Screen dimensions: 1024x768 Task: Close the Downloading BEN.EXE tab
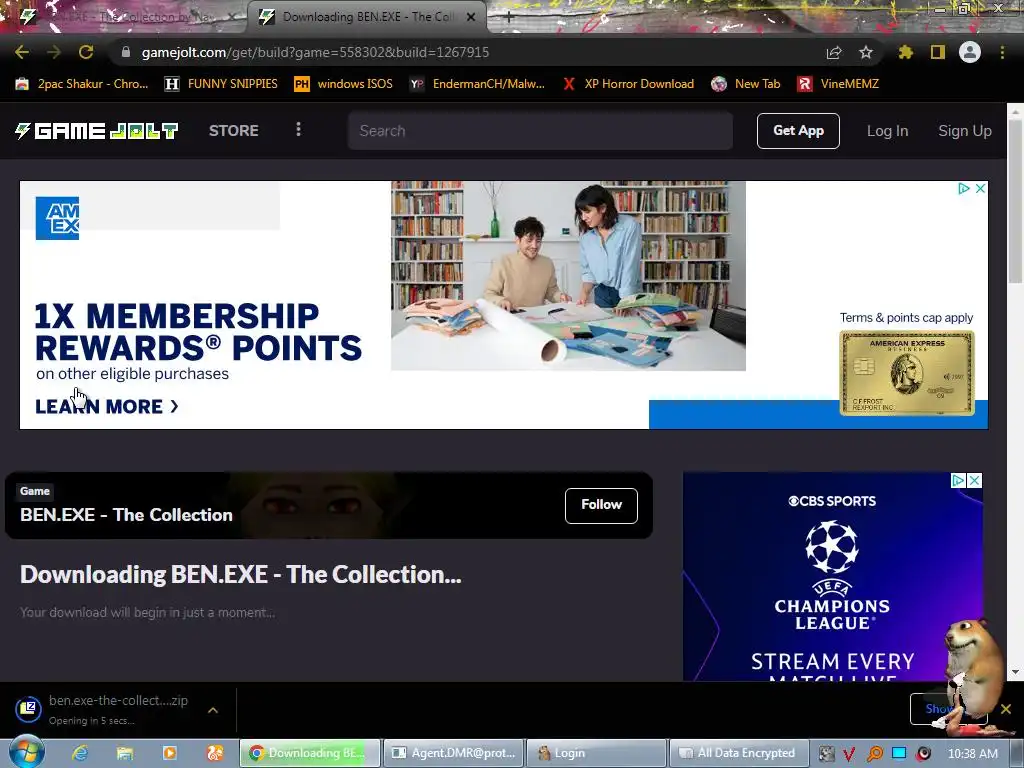tap(471, 17)
